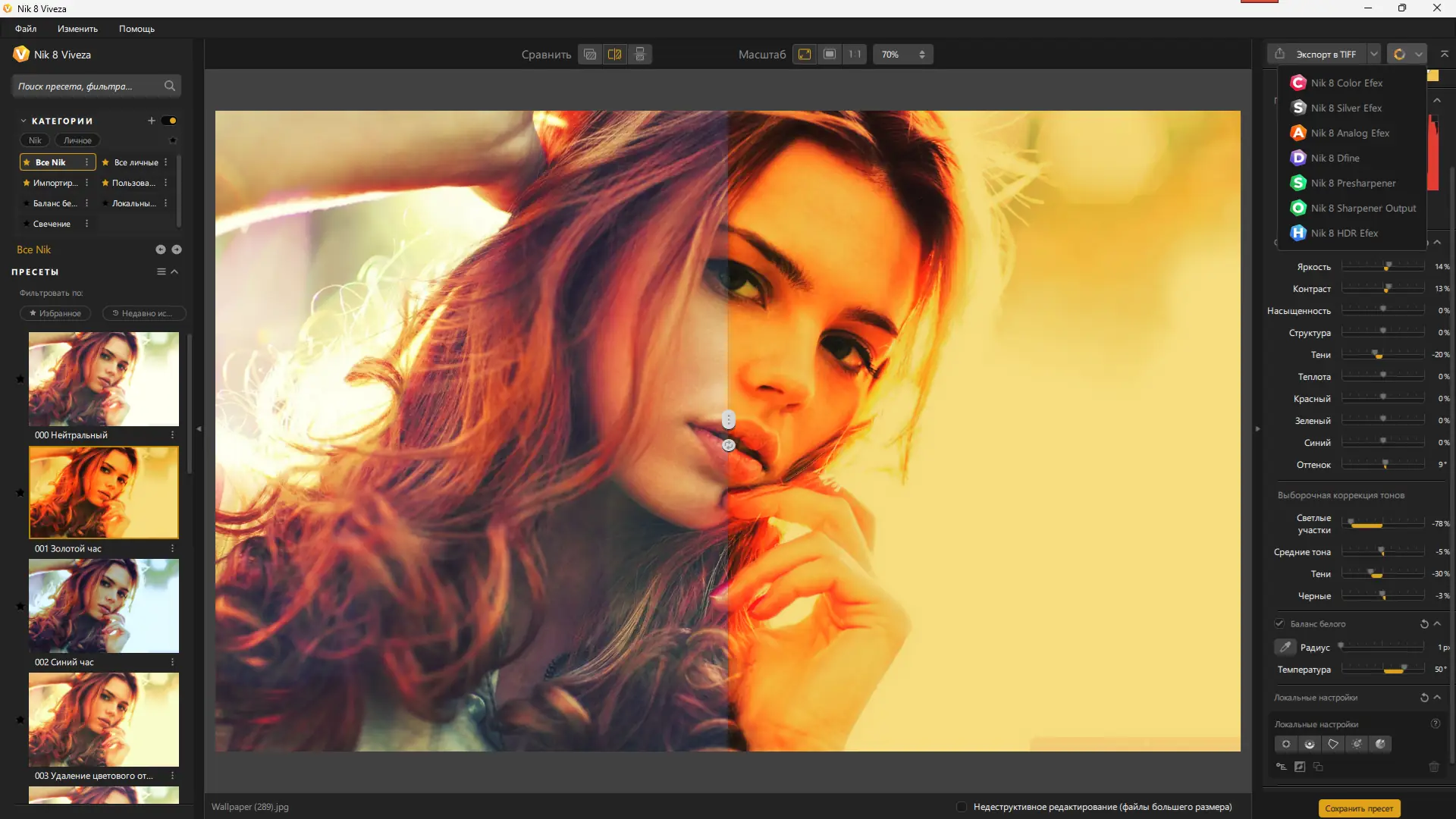
Task: Collapse the Пресеты section
Action: (x=174, y=271)
